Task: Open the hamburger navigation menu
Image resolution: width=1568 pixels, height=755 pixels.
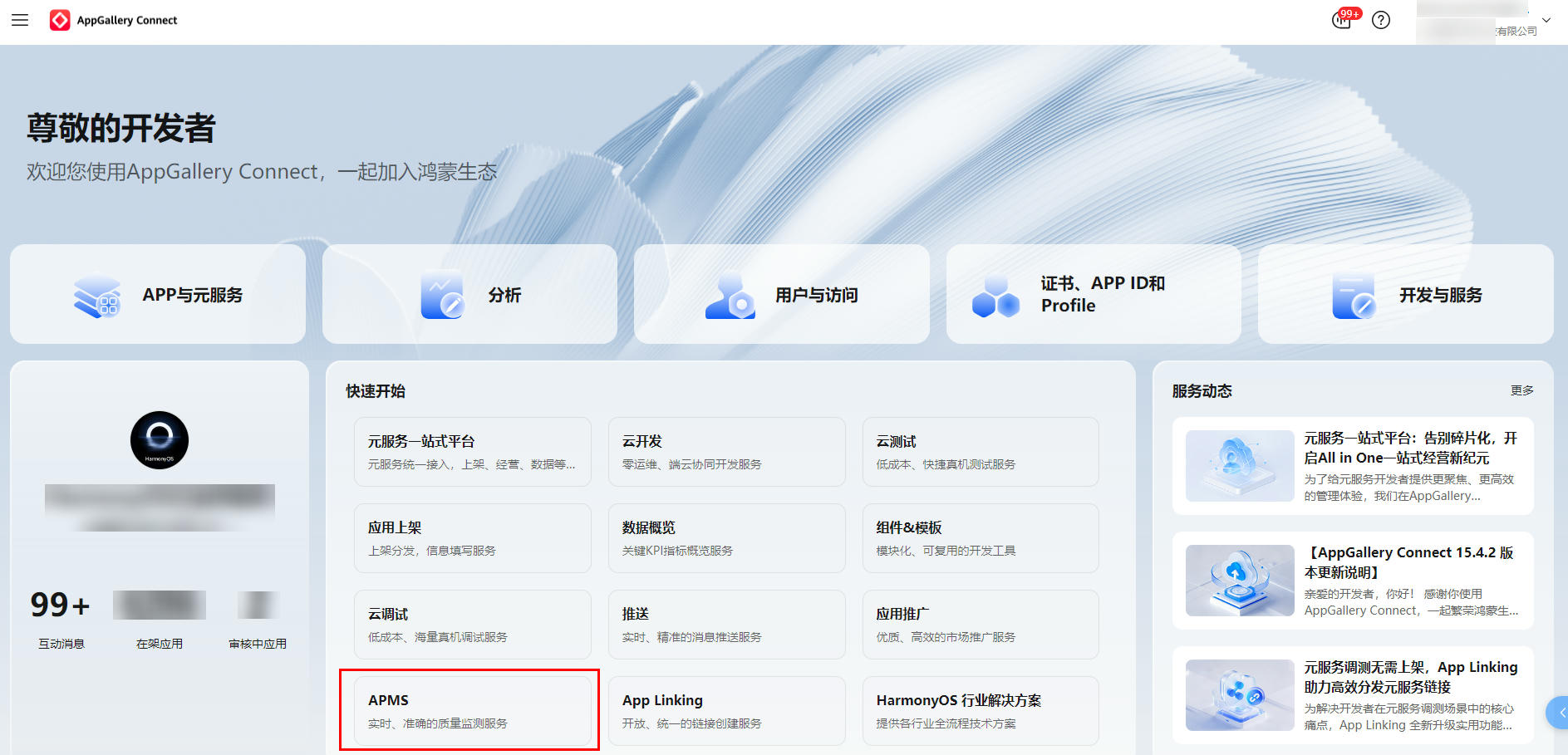Action: coord(20,20)
